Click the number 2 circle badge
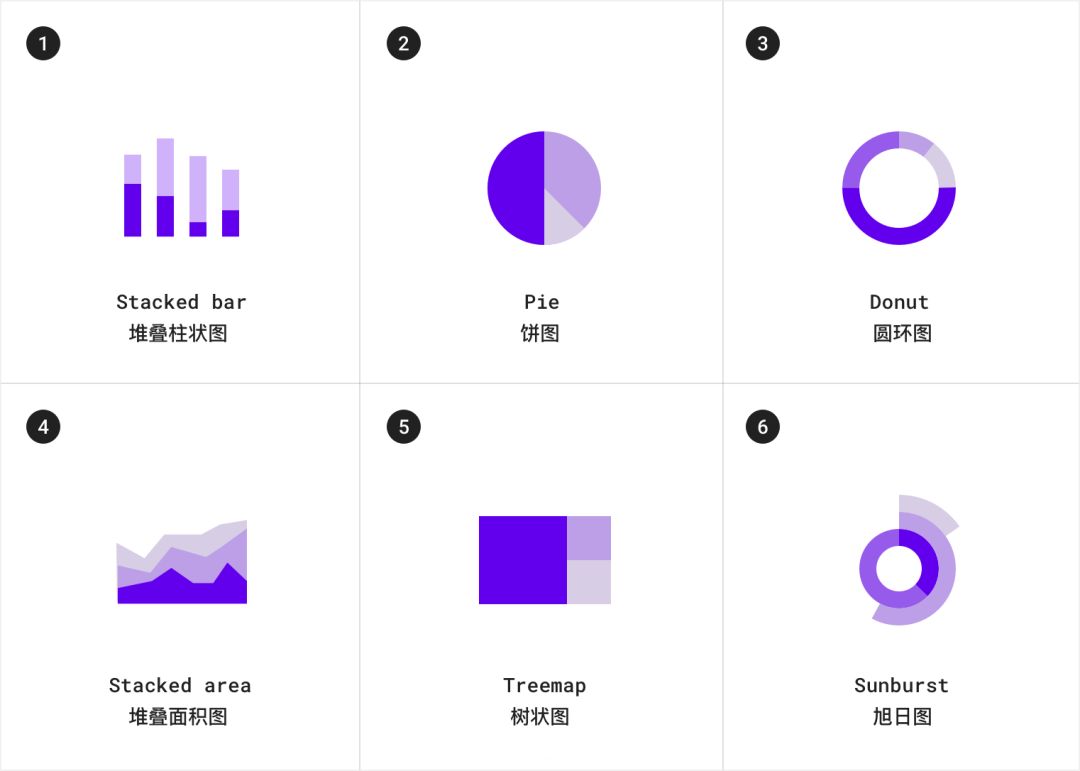The height and width of the screenshot is (771, 1080). point(404,43)
